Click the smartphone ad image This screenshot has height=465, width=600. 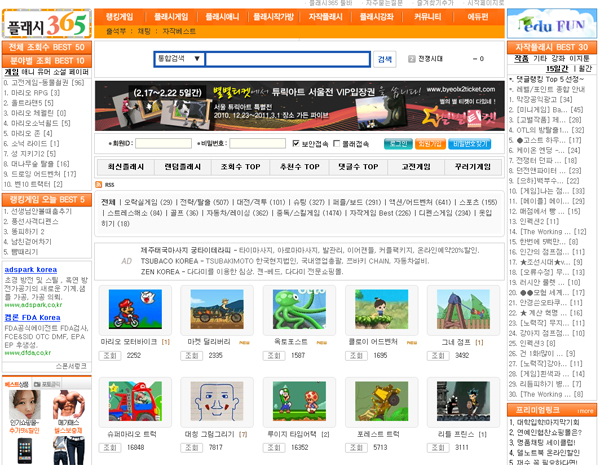point(25,451)
